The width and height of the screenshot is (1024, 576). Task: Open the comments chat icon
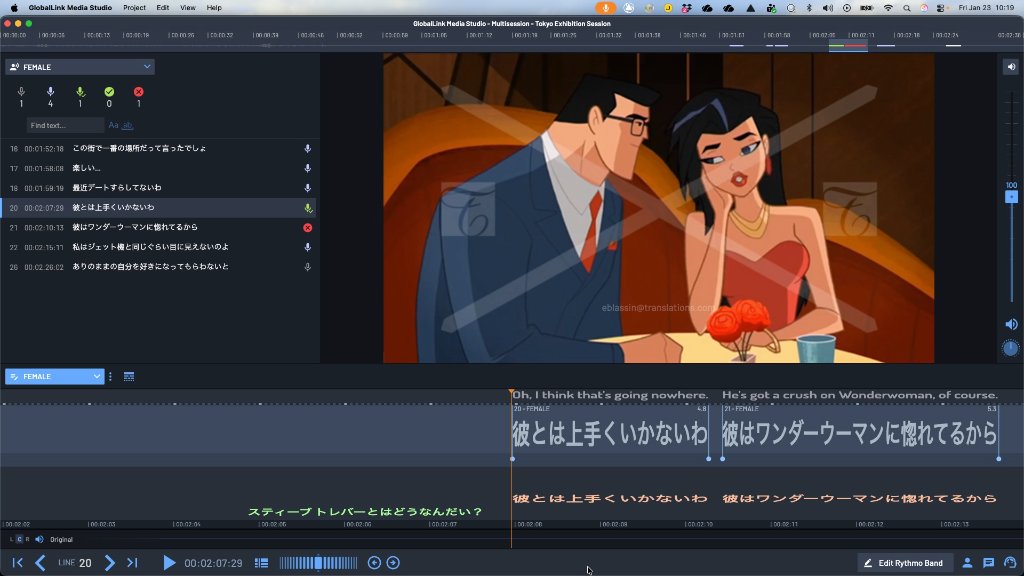click(988, 563)
